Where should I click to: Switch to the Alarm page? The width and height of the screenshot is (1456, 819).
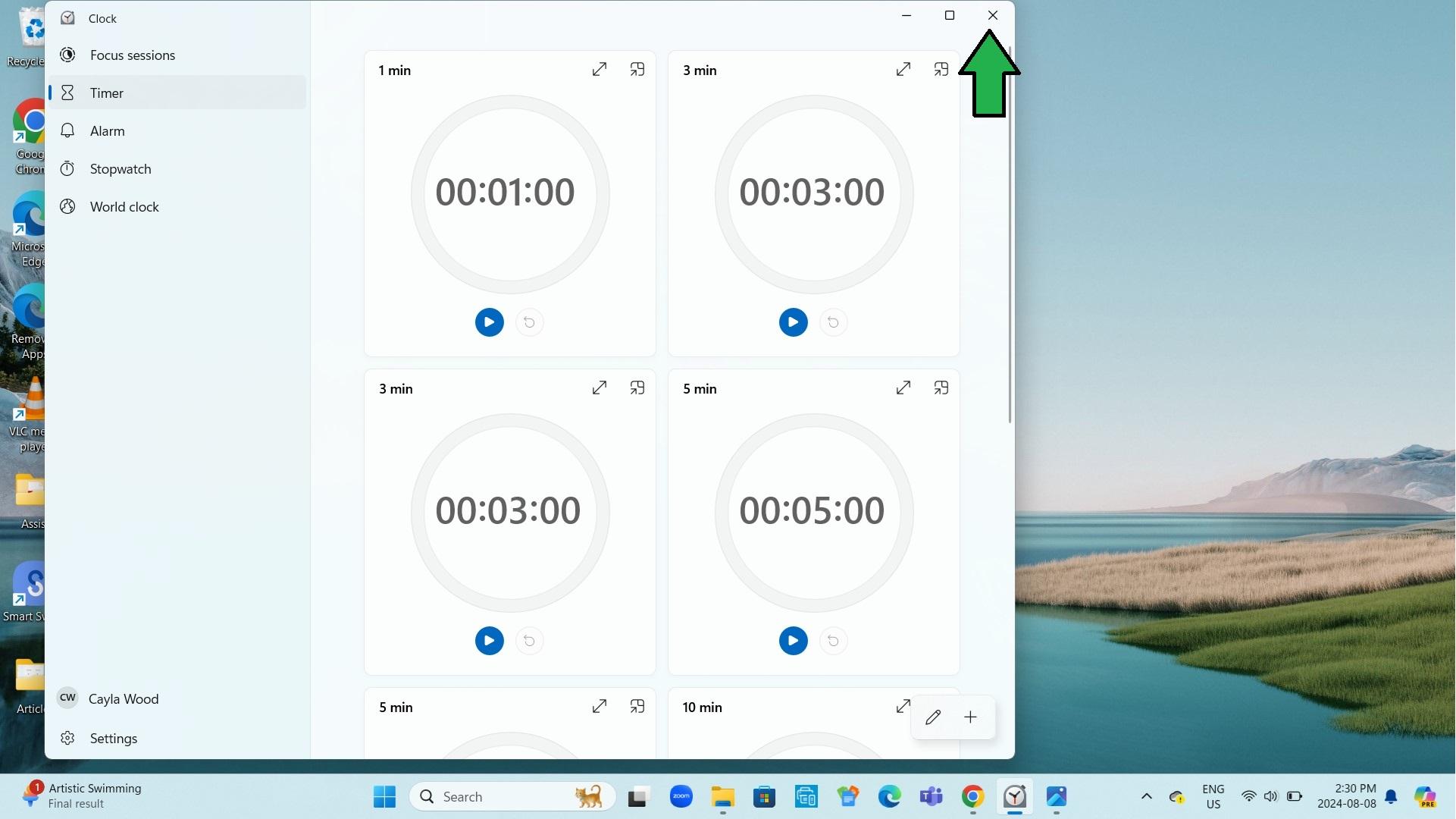point(177,130)
